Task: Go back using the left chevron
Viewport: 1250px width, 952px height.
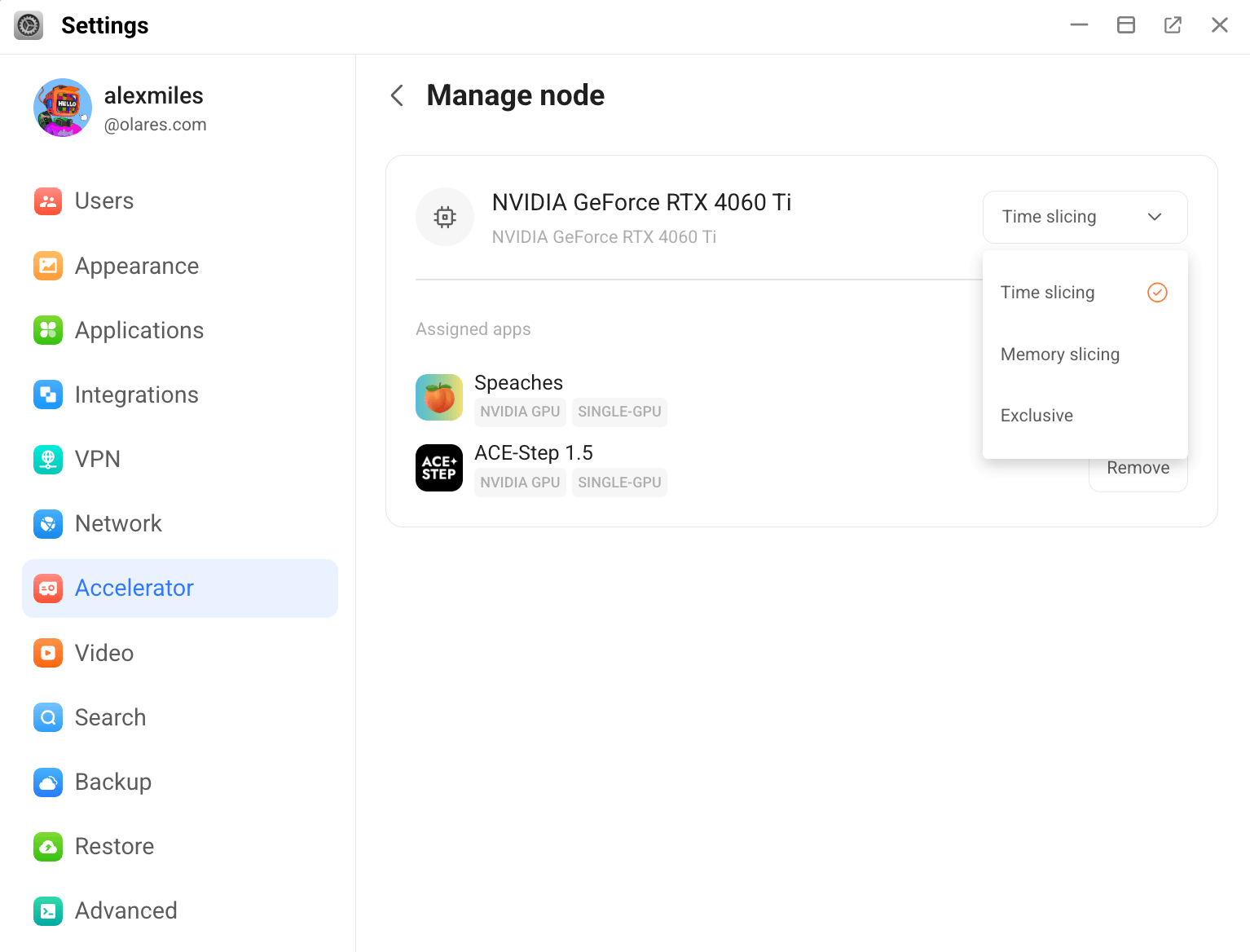Action: 398,95
